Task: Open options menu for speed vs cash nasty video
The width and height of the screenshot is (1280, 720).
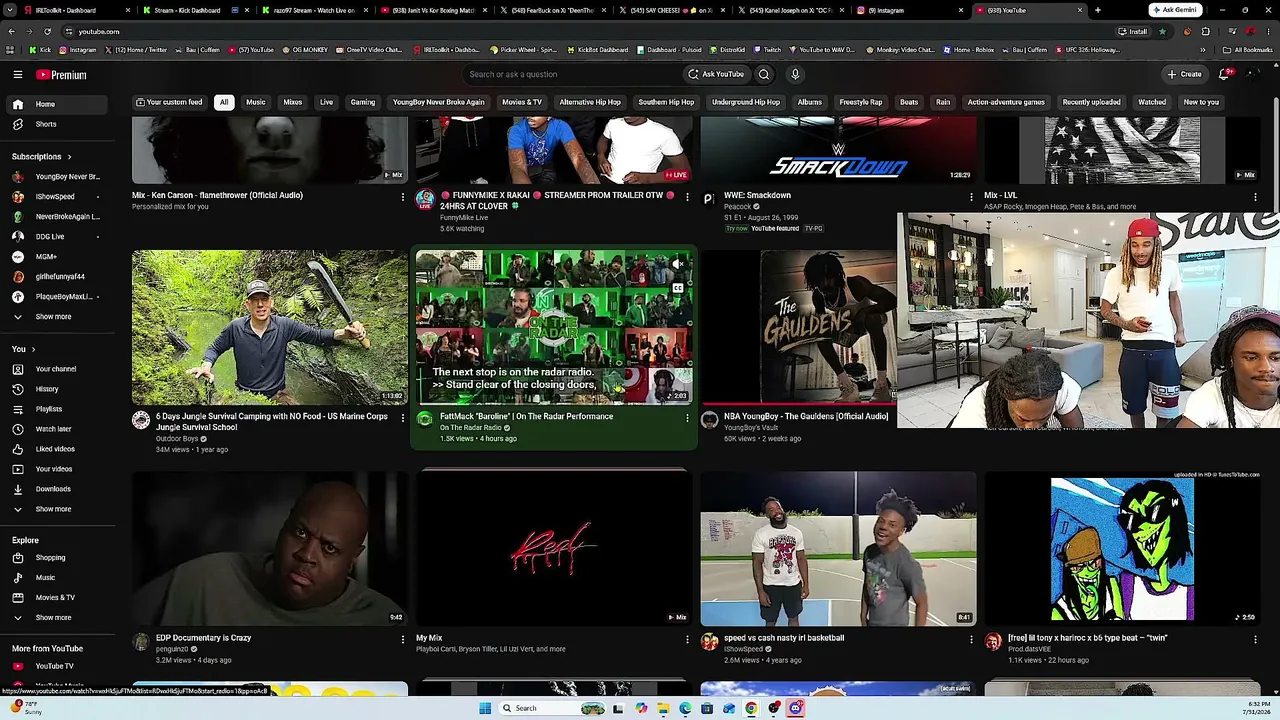Action: [x=971, y=639]
